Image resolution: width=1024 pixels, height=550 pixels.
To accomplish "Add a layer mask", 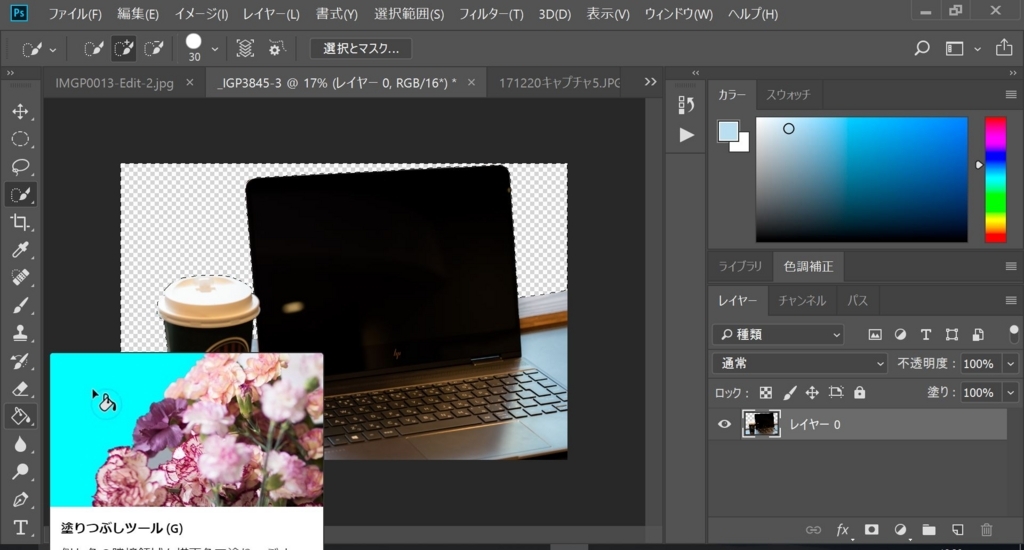I will pyautogui.click(x=871, y=530).
